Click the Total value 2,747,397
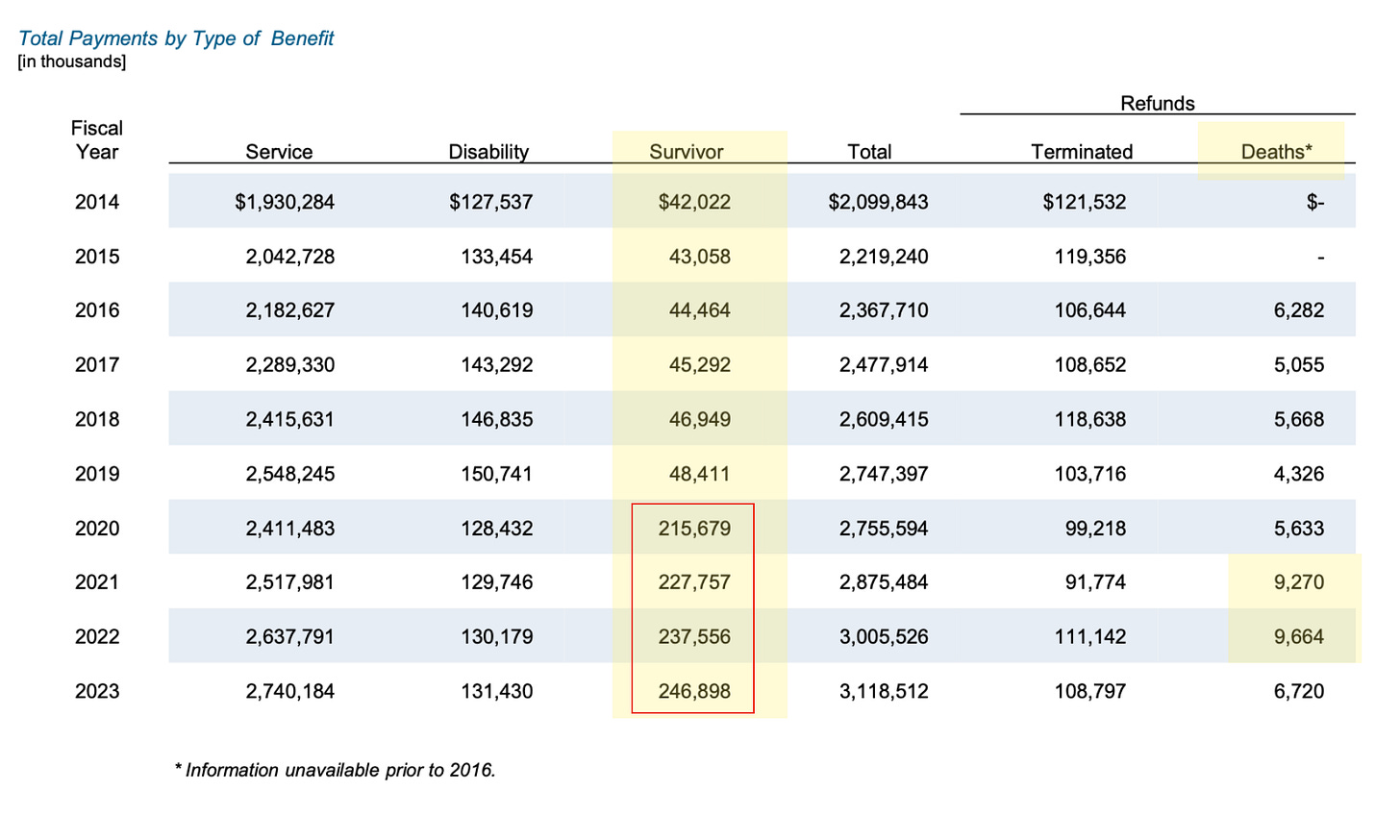This screenshot has width=1400, height=840. pos(884,474)
